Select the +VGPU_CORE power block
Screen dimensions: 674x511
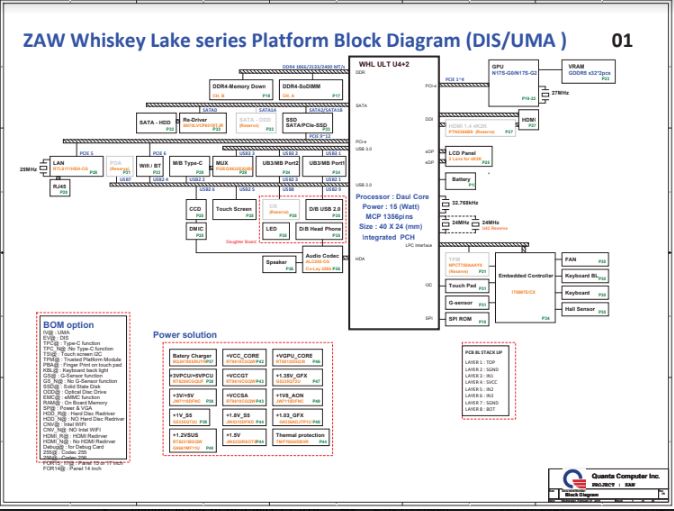coord(297,358)
